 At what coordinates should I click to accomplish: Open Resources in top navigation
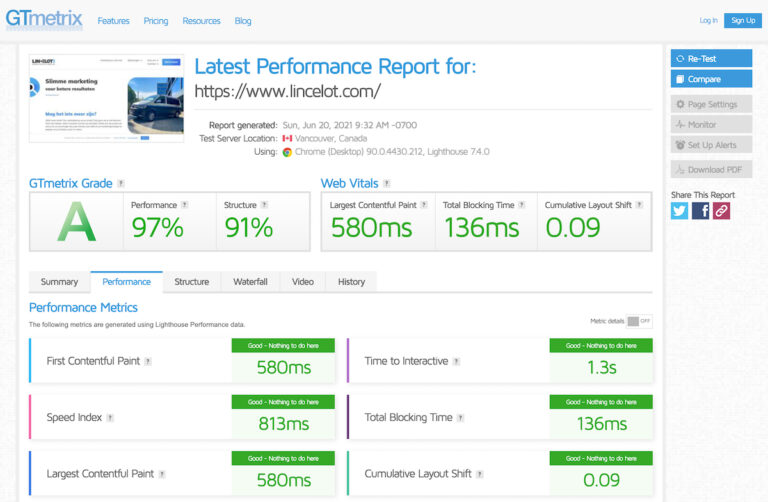click(x=201, y=21)
